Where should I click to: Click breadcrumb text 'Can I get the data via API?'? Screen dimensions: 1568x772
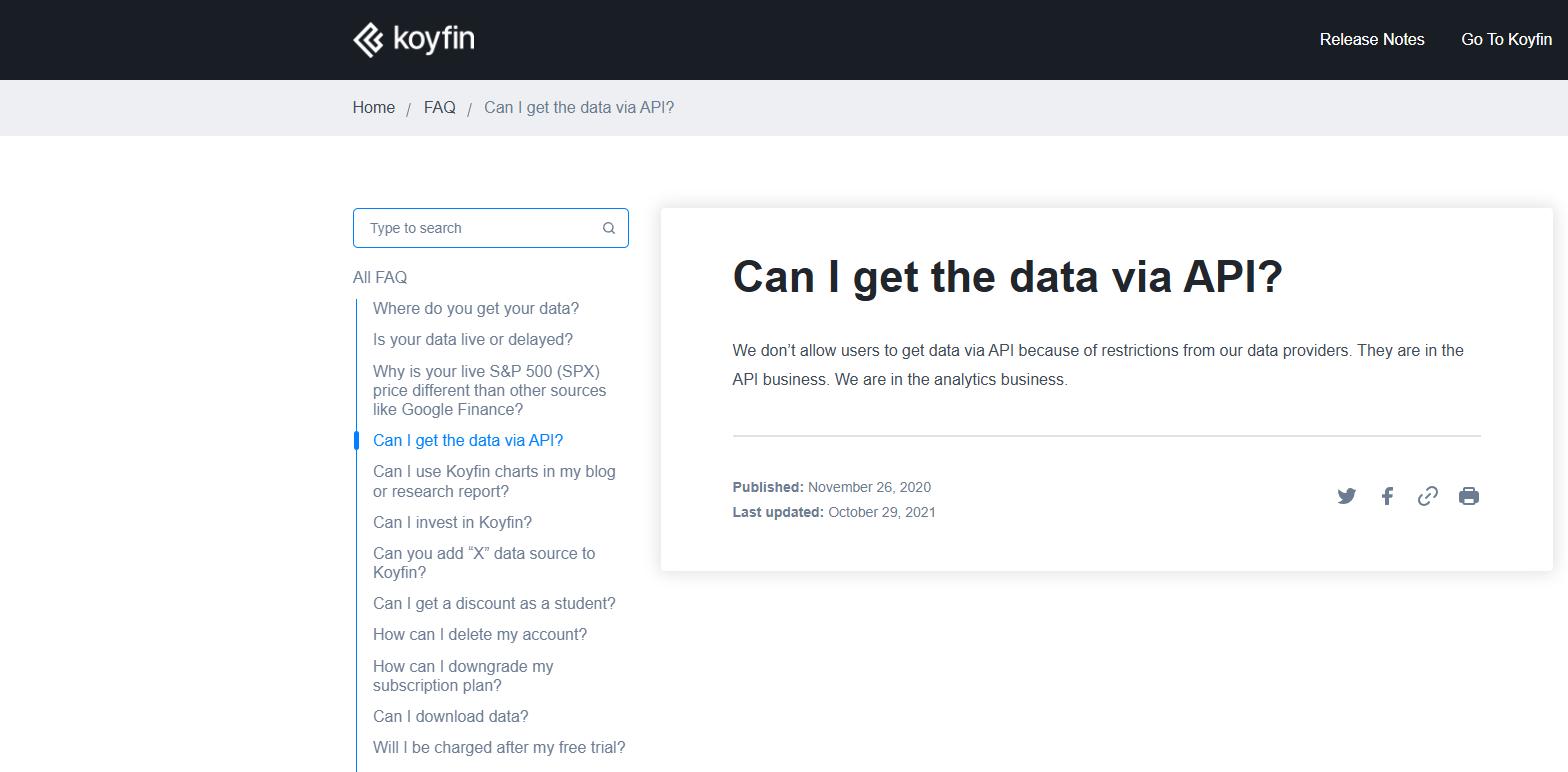pyautogui.click(x=579, y=107)
